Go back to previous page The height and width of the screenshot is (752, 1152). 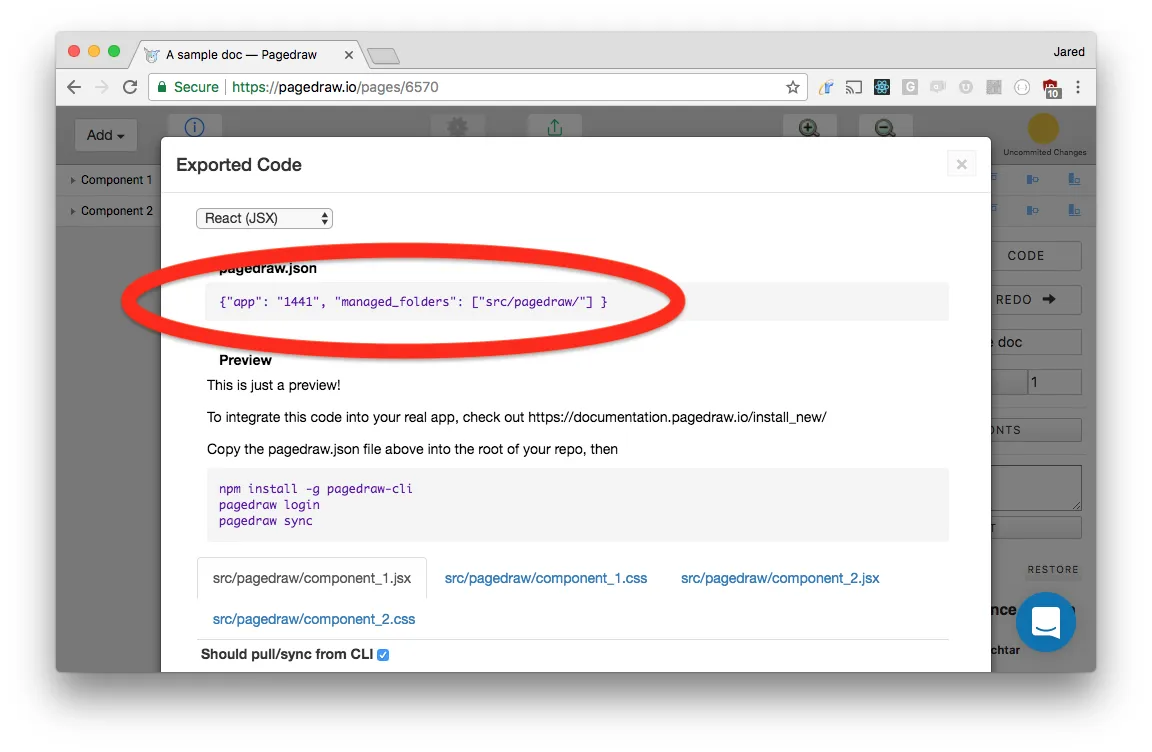[x=73, y=87]
